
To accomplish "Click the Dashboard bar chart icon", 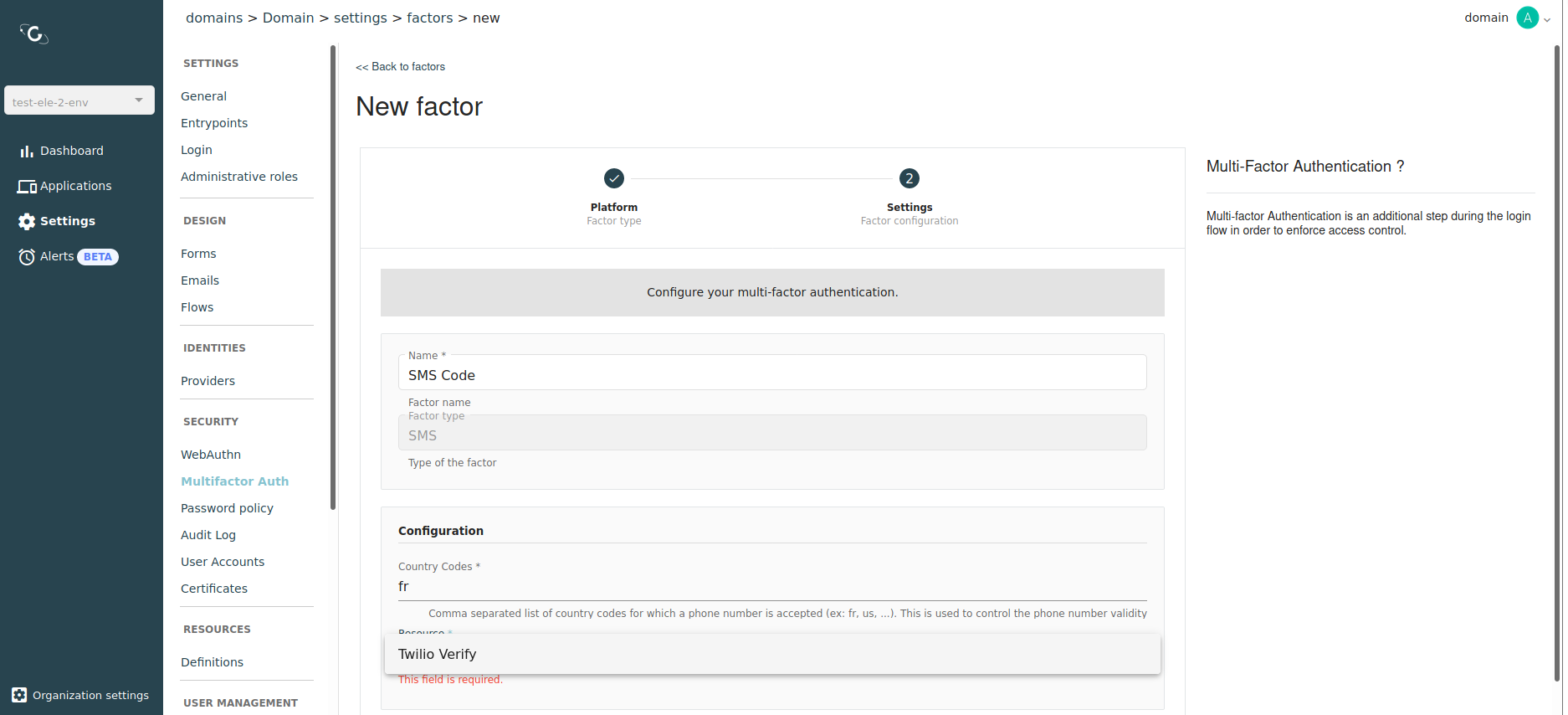I will (27, 152).
